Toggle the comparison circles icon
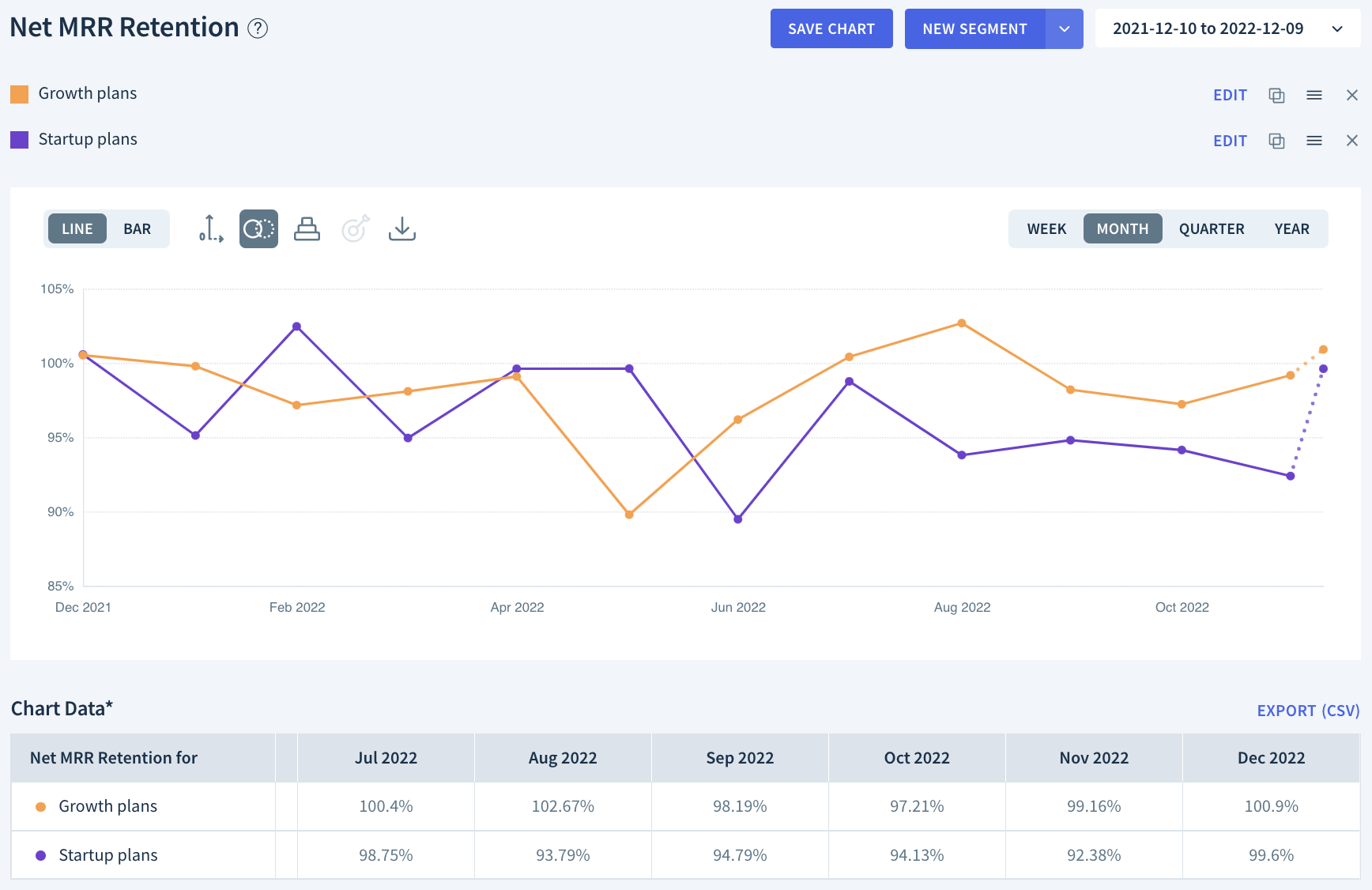The image size is (1372, 890). [x=258, y=228]
